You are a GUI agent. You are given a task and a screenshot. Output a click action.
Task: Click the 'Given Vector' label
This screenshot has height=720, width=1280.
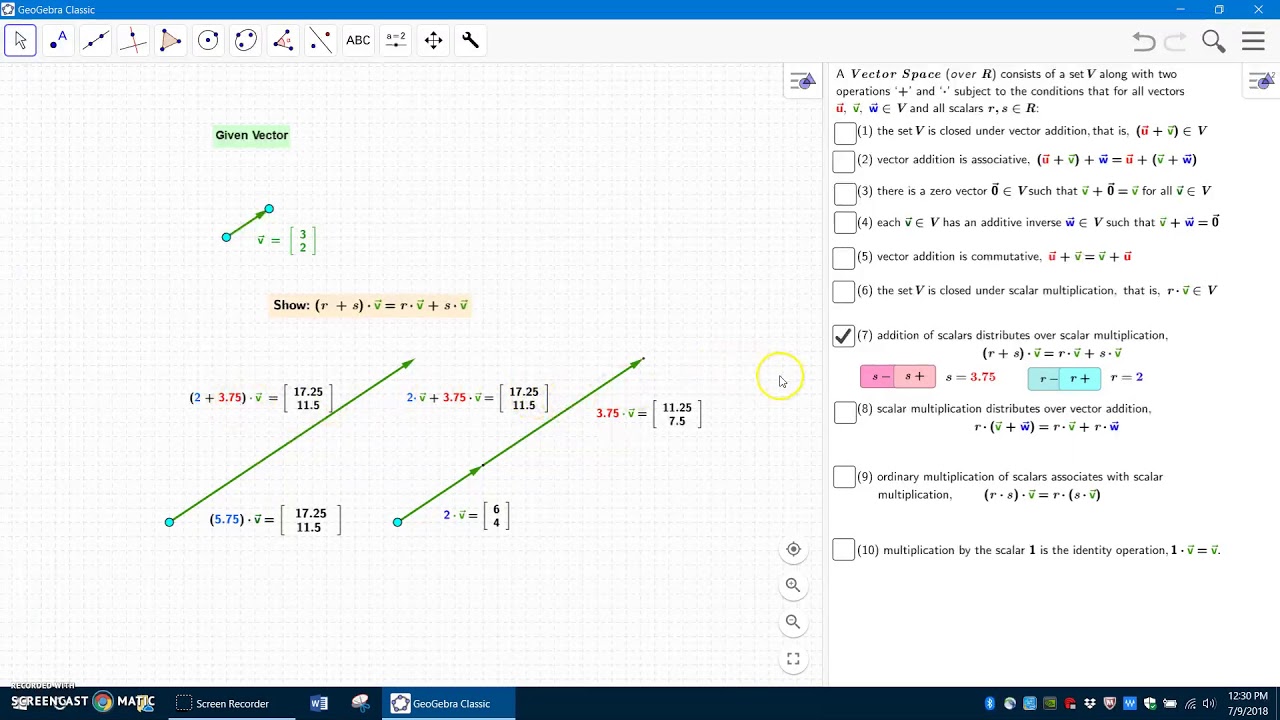click(252, 135)
